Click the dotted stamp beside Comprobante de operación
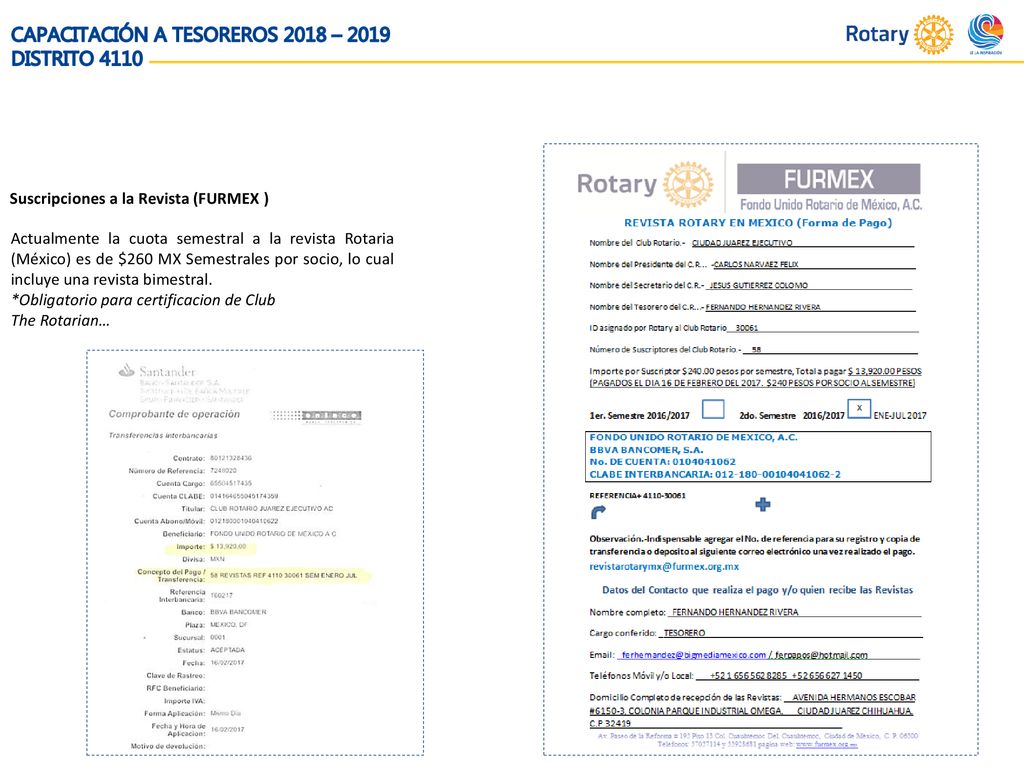This screenshot has width=1024, height=768. [316, 415]
